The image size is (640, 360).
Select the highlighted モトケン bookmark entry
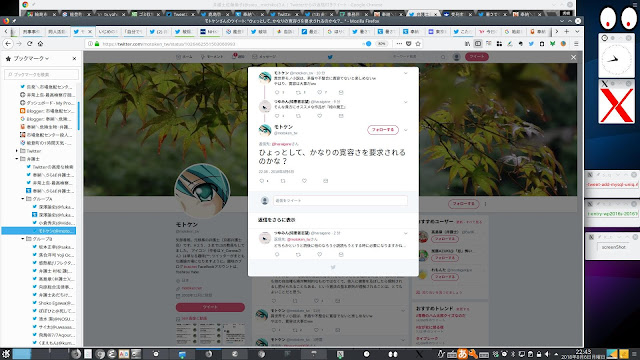39,231
